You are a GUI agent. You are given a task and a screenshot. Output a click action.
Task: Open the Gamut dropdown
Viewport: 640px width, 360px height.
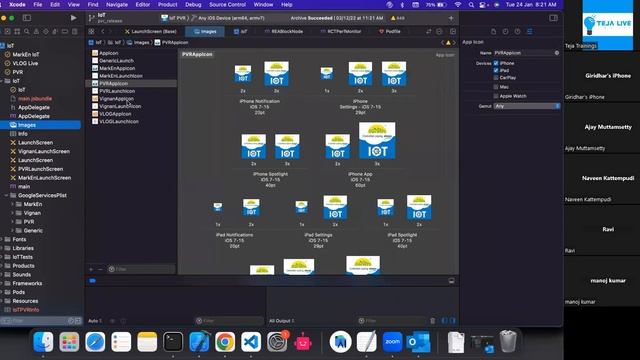[527, 106]
